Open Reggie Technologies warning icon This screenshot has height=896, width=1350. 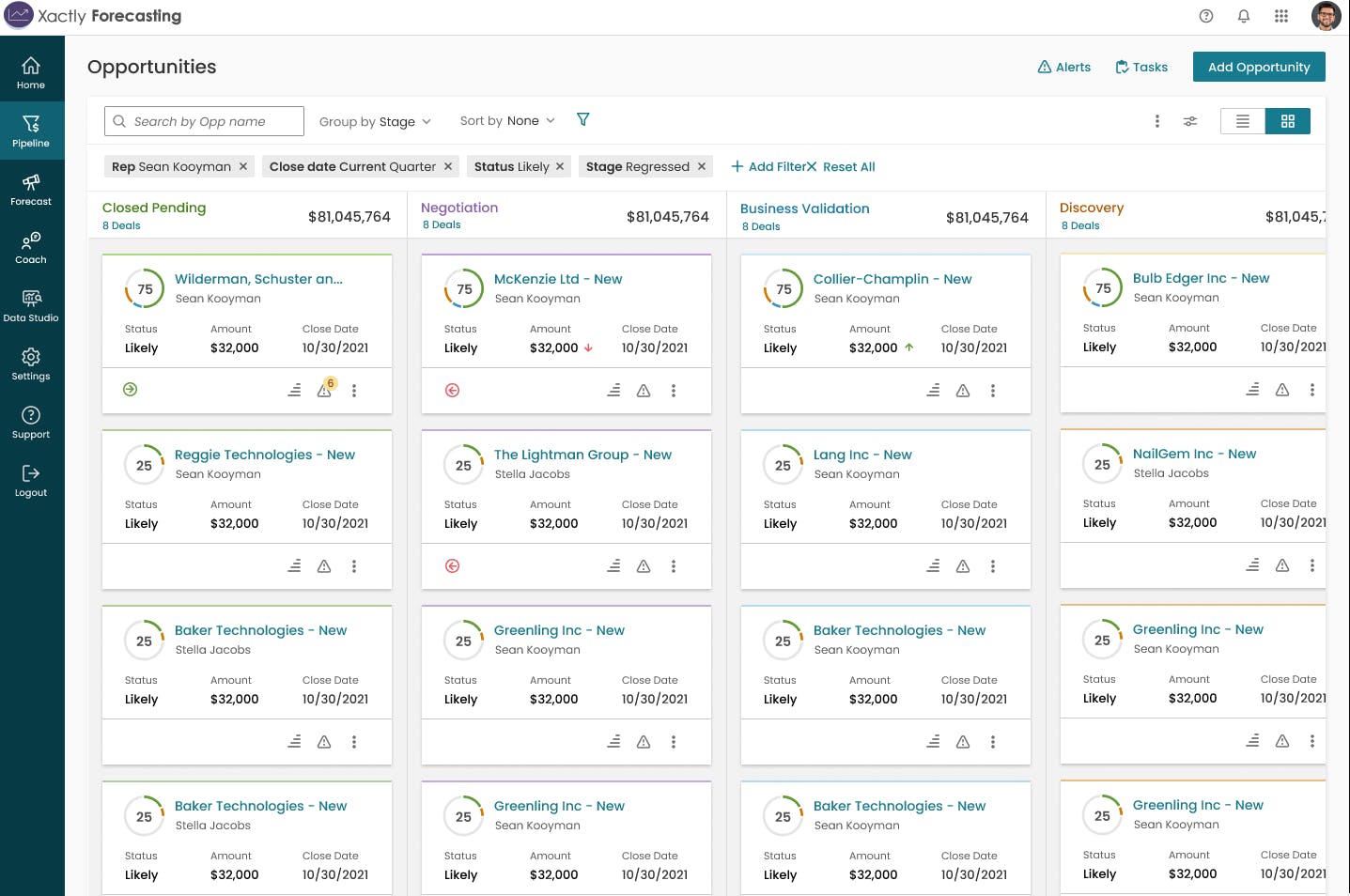tap(324, 566)
